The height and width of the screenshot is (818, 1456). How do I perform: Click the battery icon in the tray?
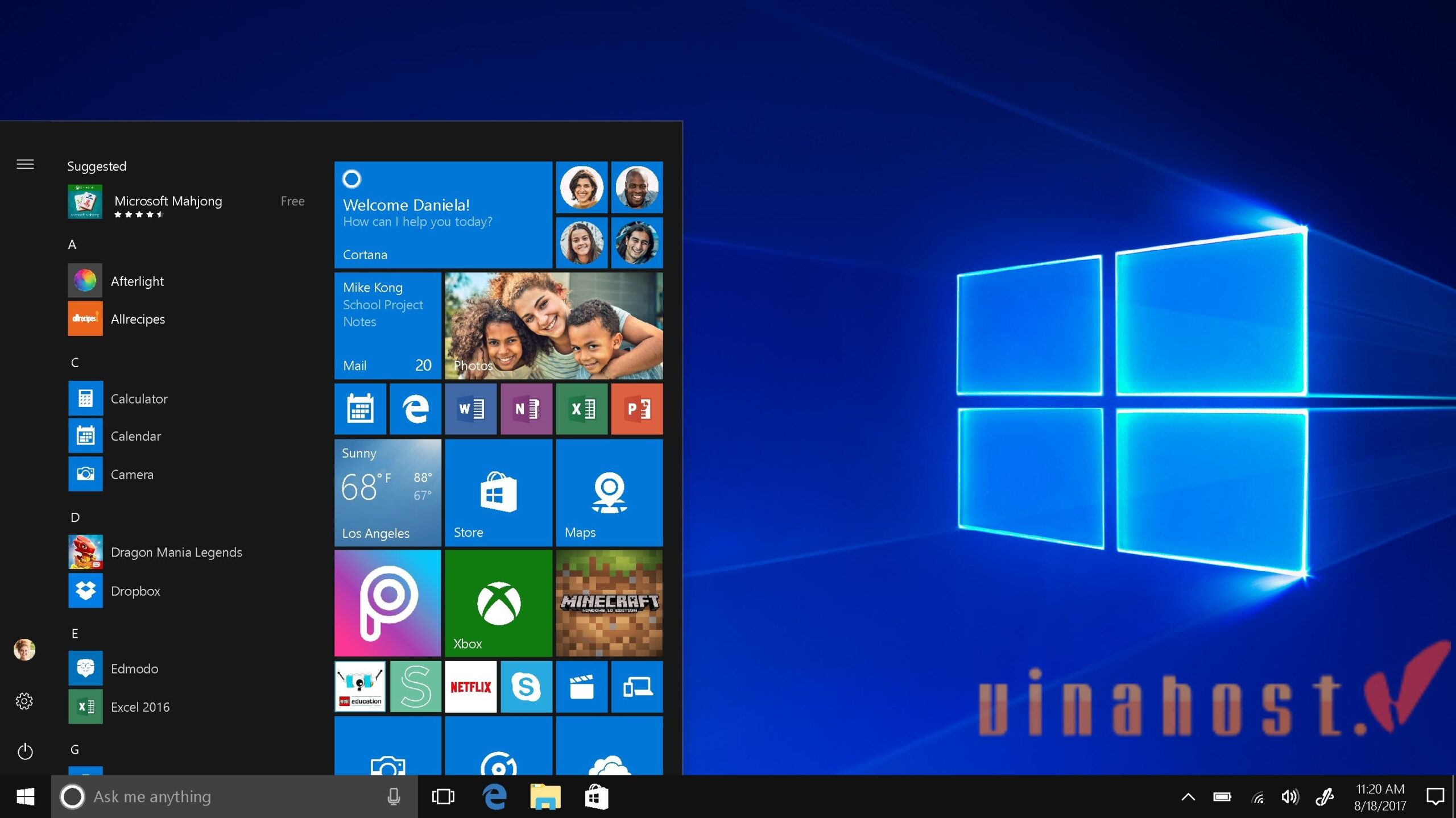tap(1222, 796)
